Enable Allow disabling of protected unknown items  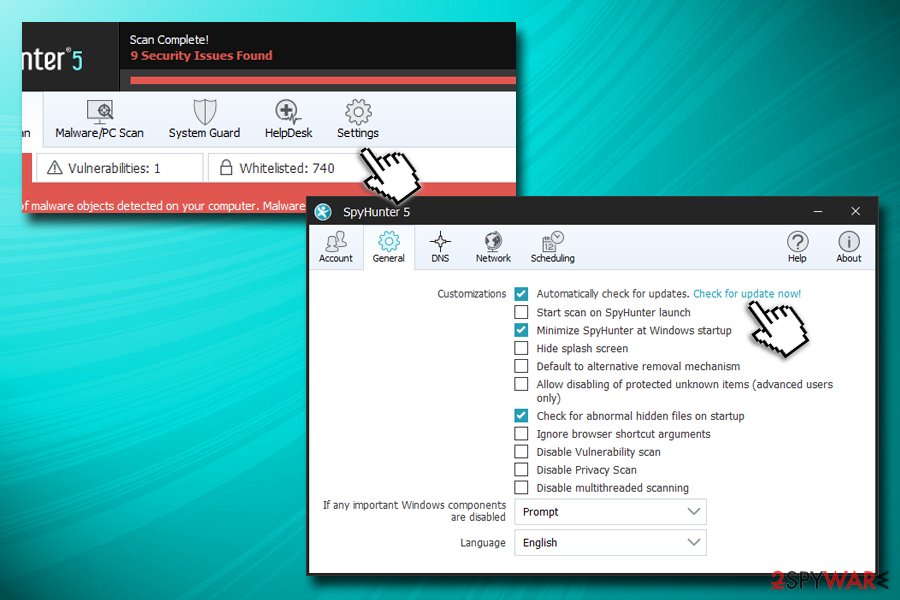point(521,384)
